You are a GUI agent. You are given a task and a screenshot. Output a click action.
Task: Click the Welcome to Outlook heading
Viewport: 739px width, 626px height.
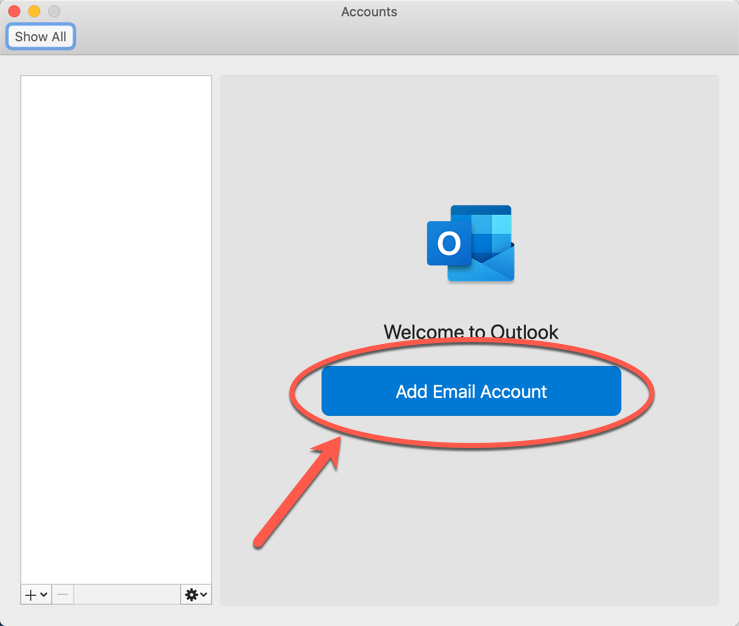(470, 332)
